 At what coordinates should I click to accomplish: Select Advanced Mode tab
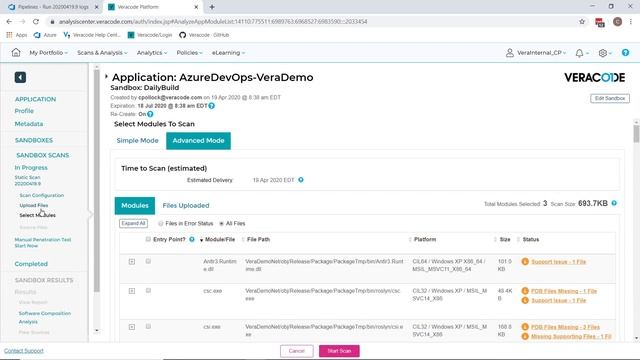[x=198, y=140]
